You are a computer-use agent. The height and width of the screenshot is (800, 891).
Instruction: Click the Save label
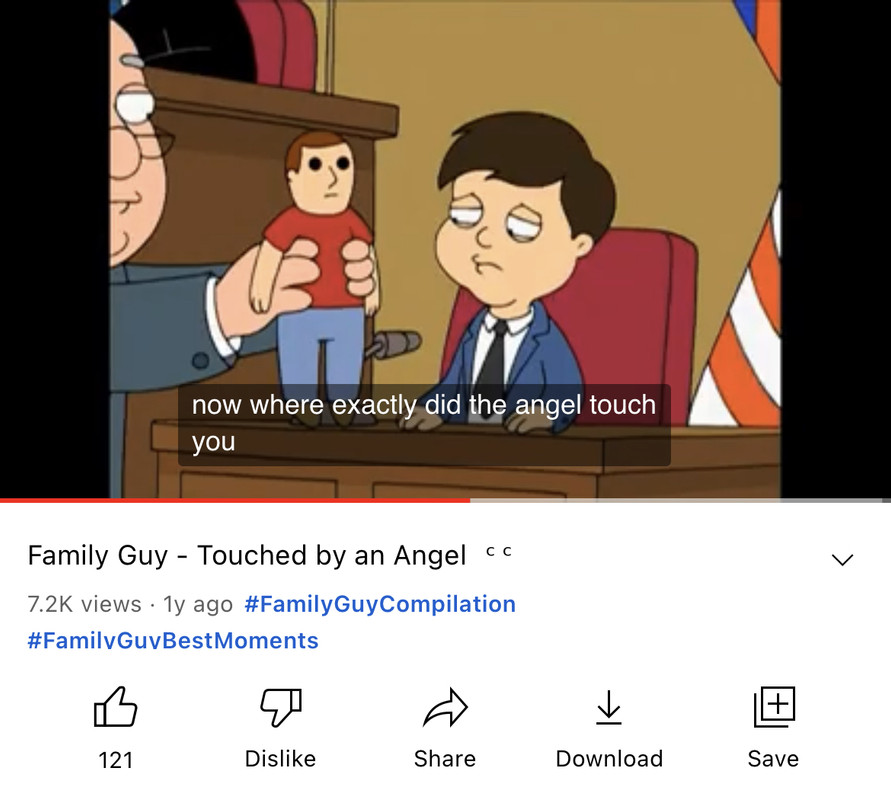point(773,759)
